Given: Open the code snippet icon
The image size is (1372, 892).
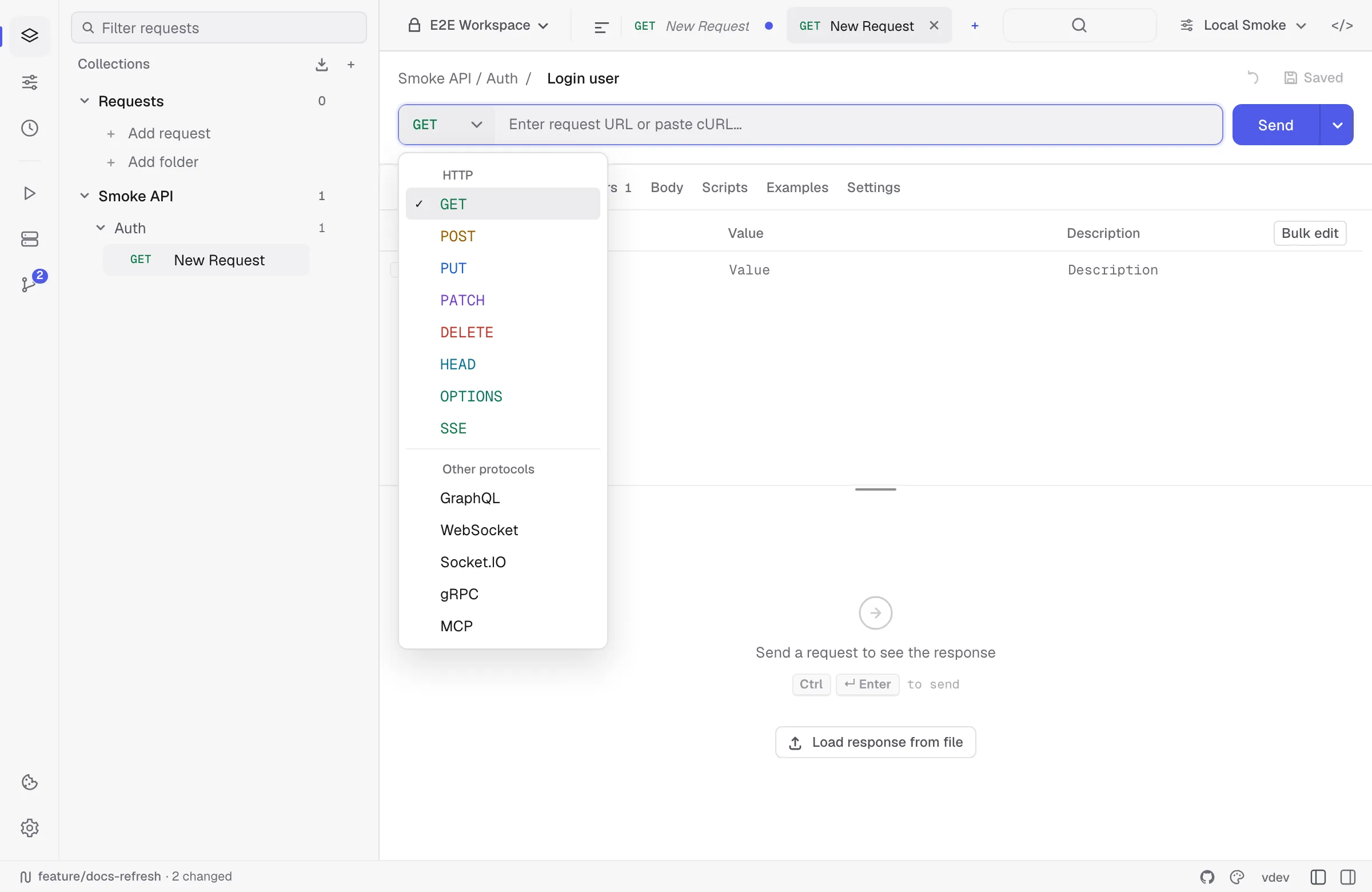Looking at the screenshot, I should pos(1342,25).
